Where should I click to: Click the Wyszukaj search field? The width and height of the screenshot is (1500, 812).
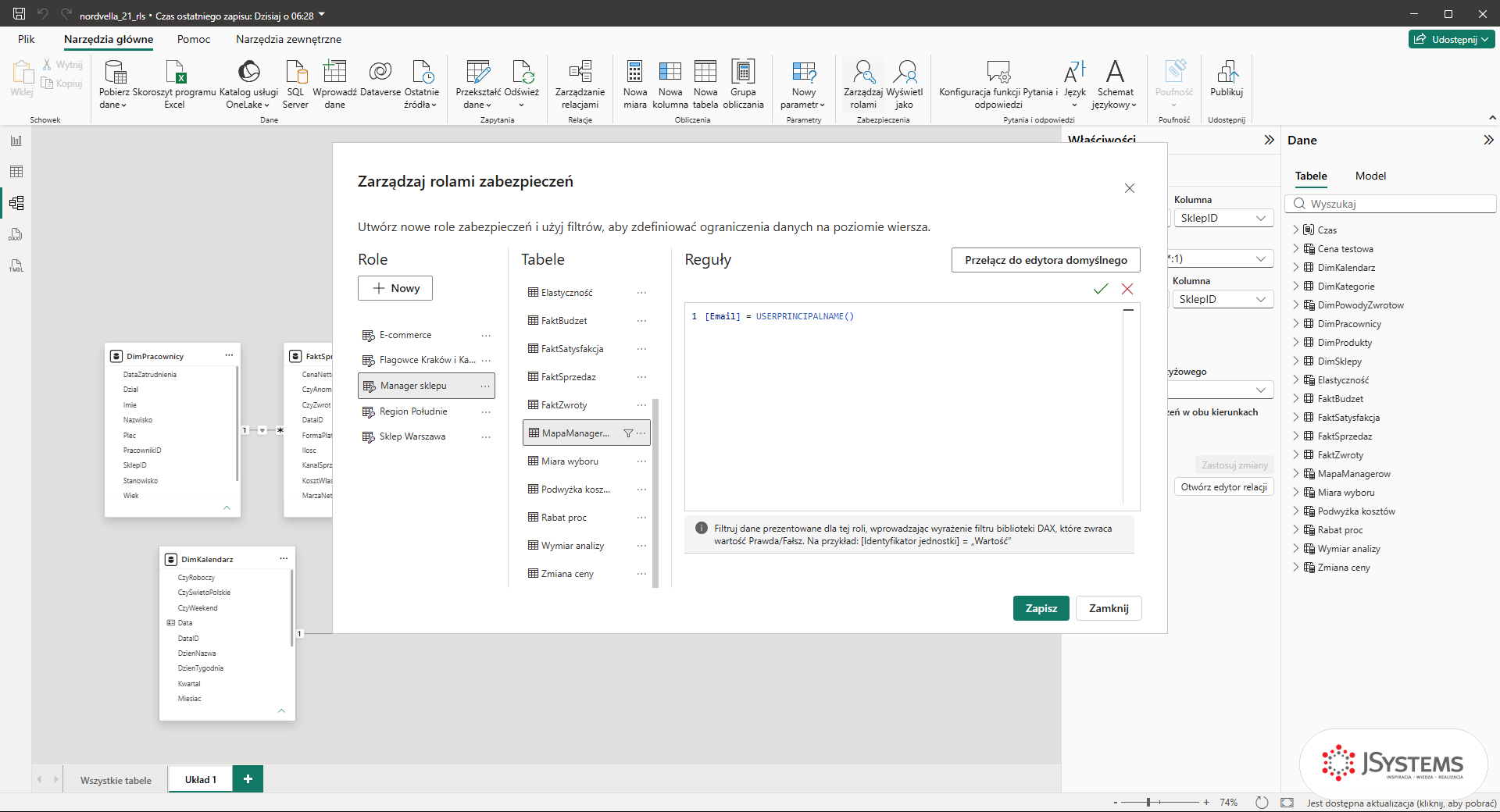click(1390, 204)
